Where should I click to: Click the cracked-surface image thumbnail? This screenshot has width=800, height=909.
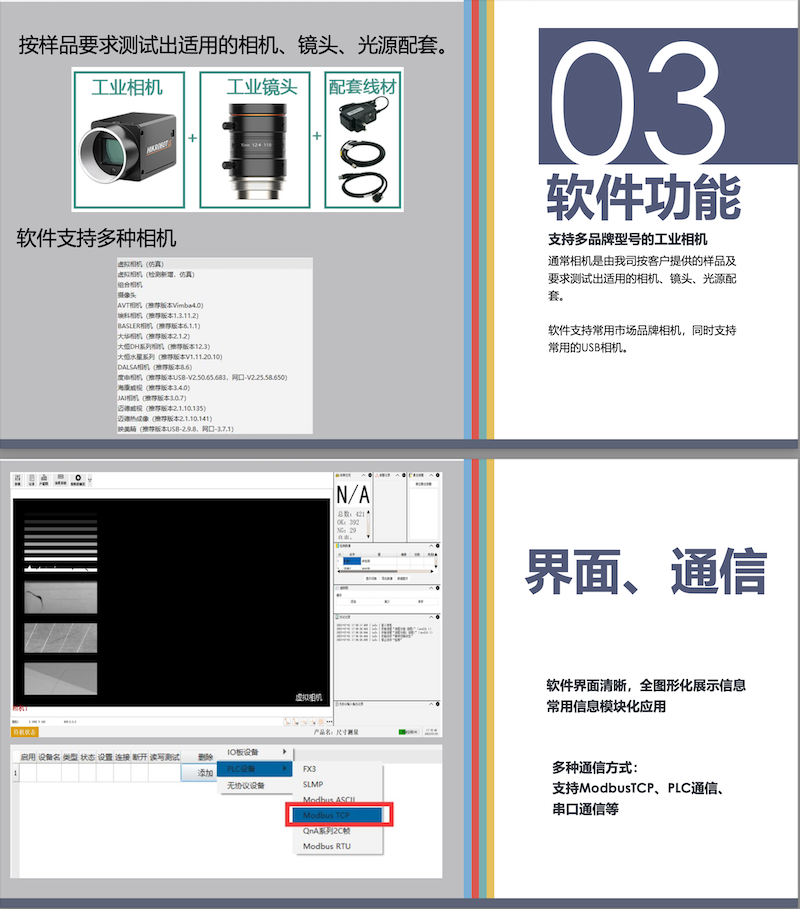61,598
